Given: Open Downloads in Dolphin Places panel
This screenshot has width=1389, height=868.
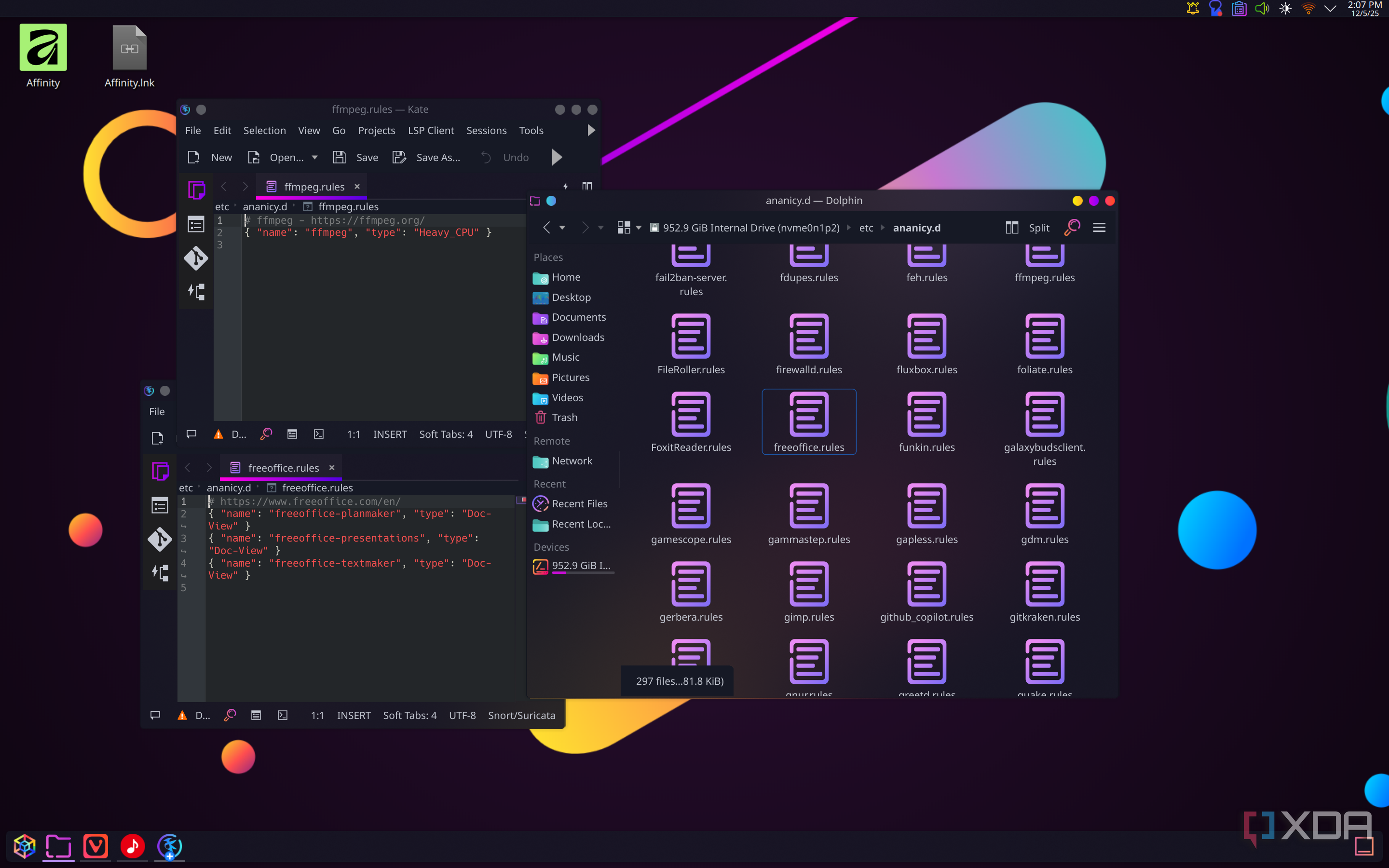Looking at the screenshot, I should (x=577, y=338).
